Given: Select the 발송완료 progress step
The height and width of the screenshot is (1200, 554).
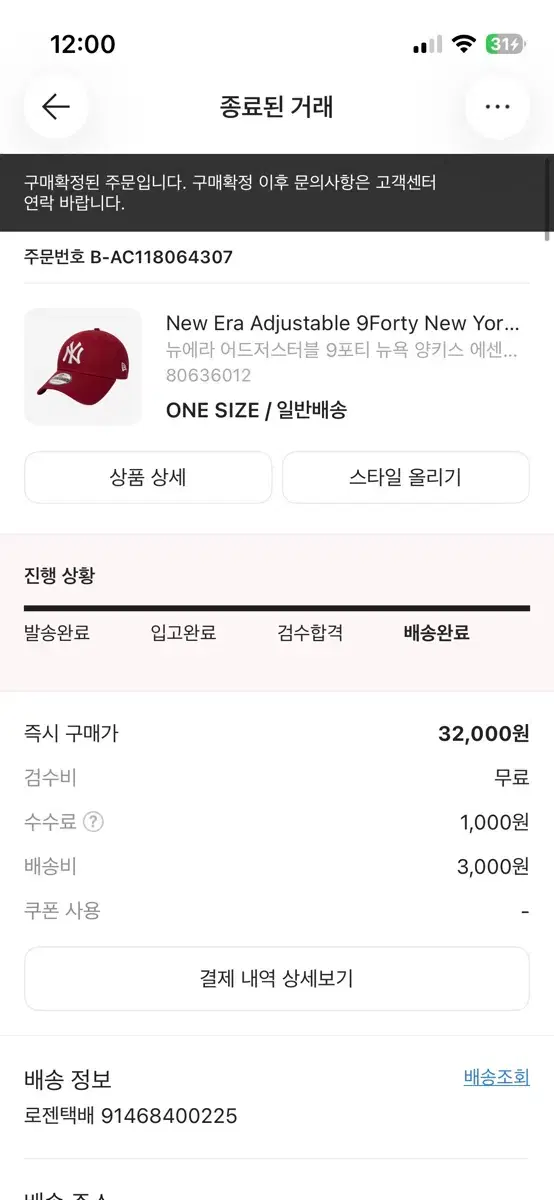Looking at the screenshot, I should pos(57,632).
